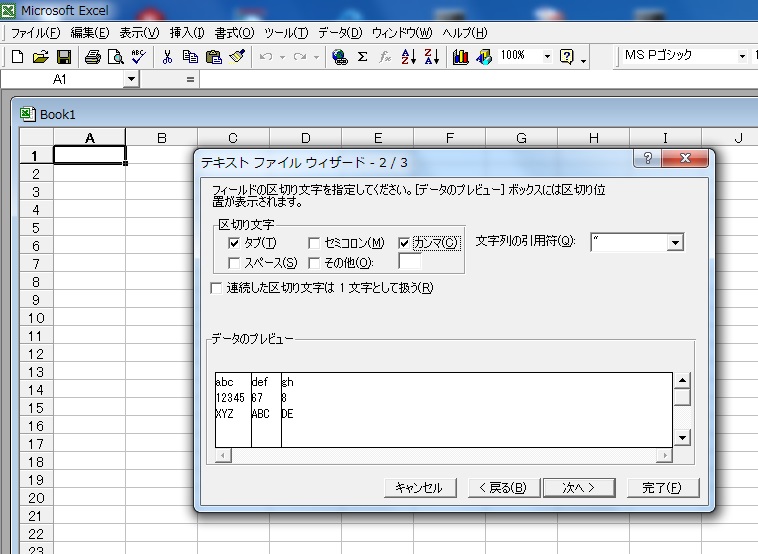Open the ウィンドウ menu
Screen dimensions: 758x554
coord(402,33)
